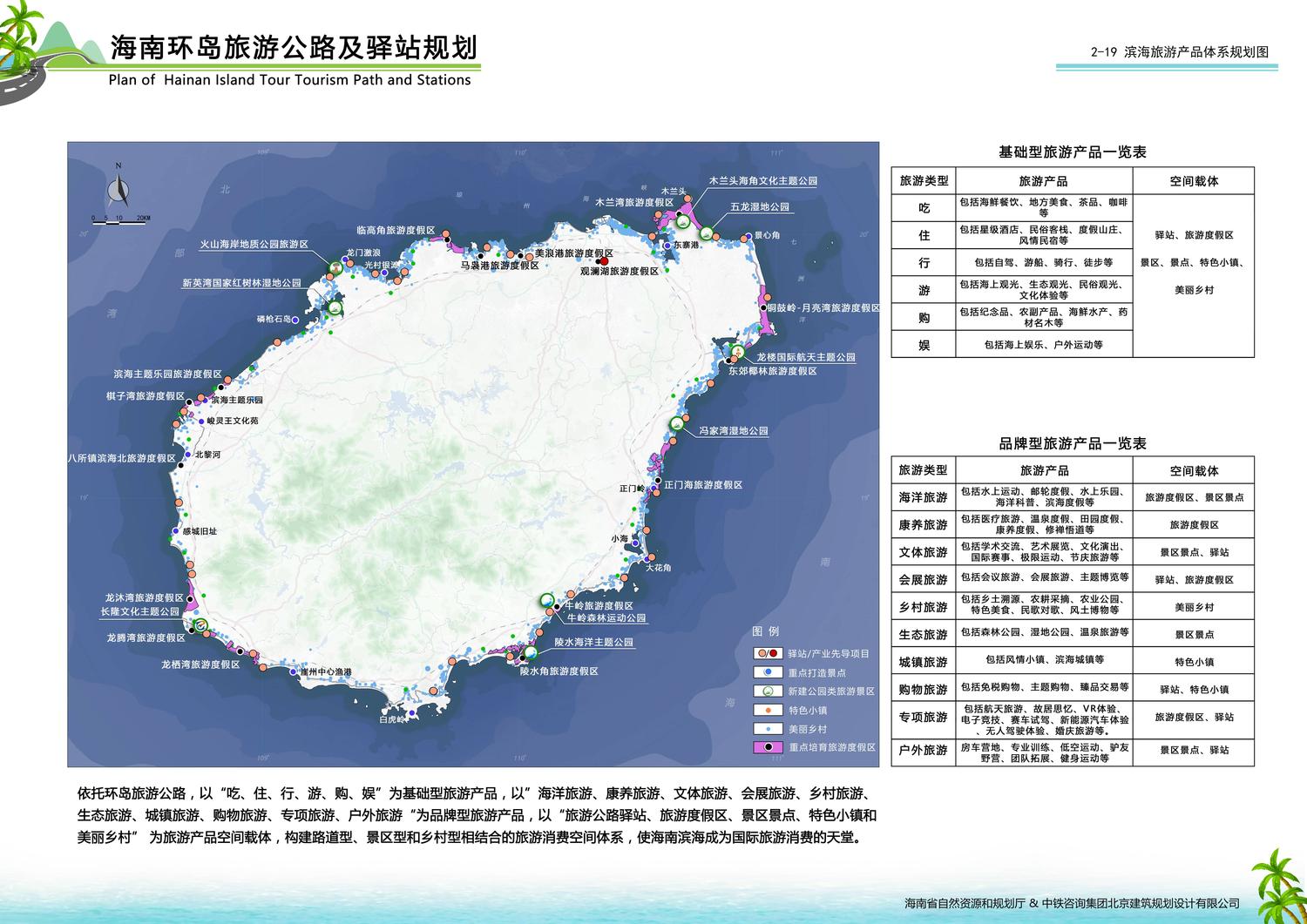This screenshot has height=924, width=1307.
Task: Click the heading 品牌型旅游产品一览表
Action: point(1072,443)
